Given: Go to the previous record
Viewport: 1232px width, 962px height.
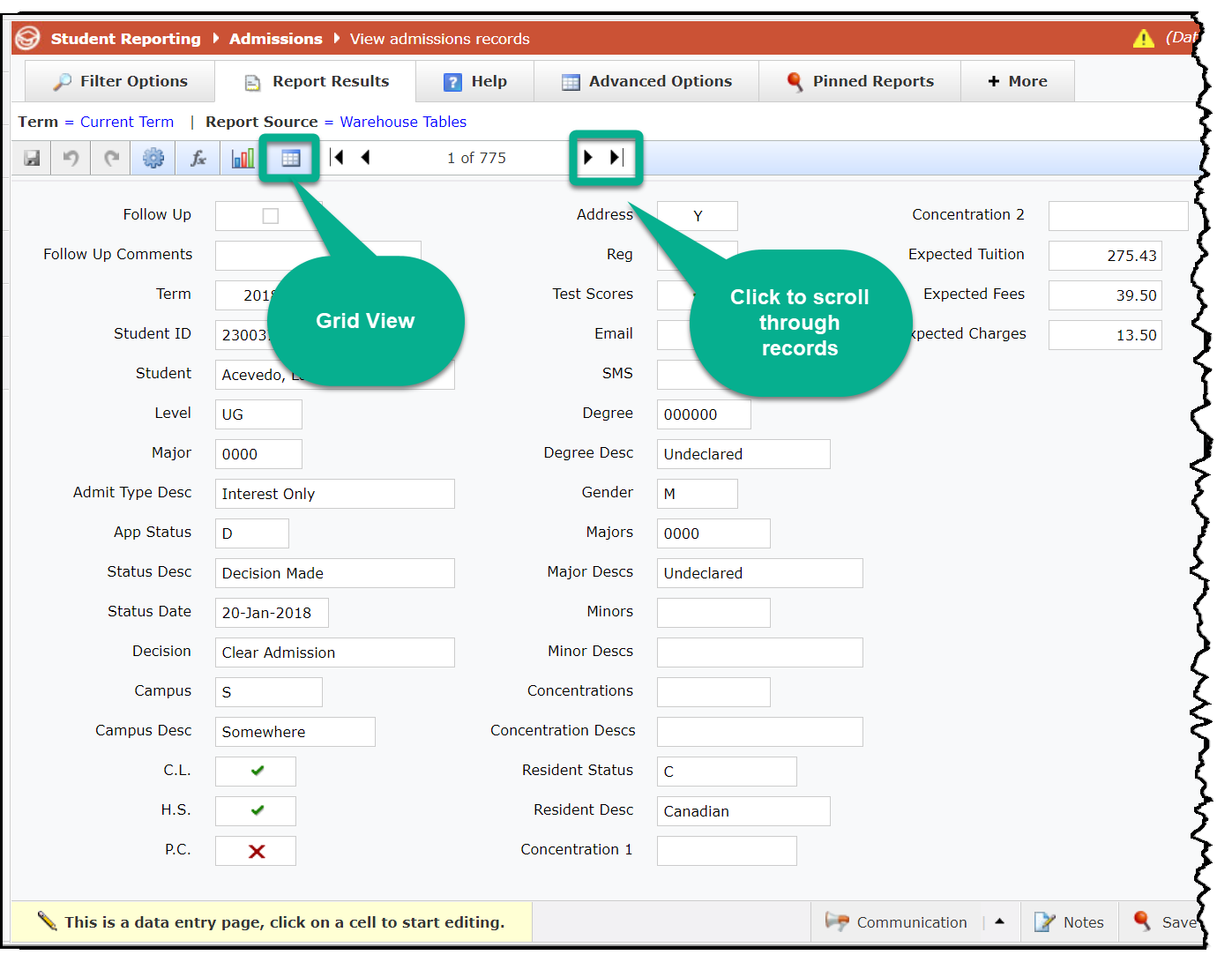Looking at the screenshot, I should pos(365,158).
